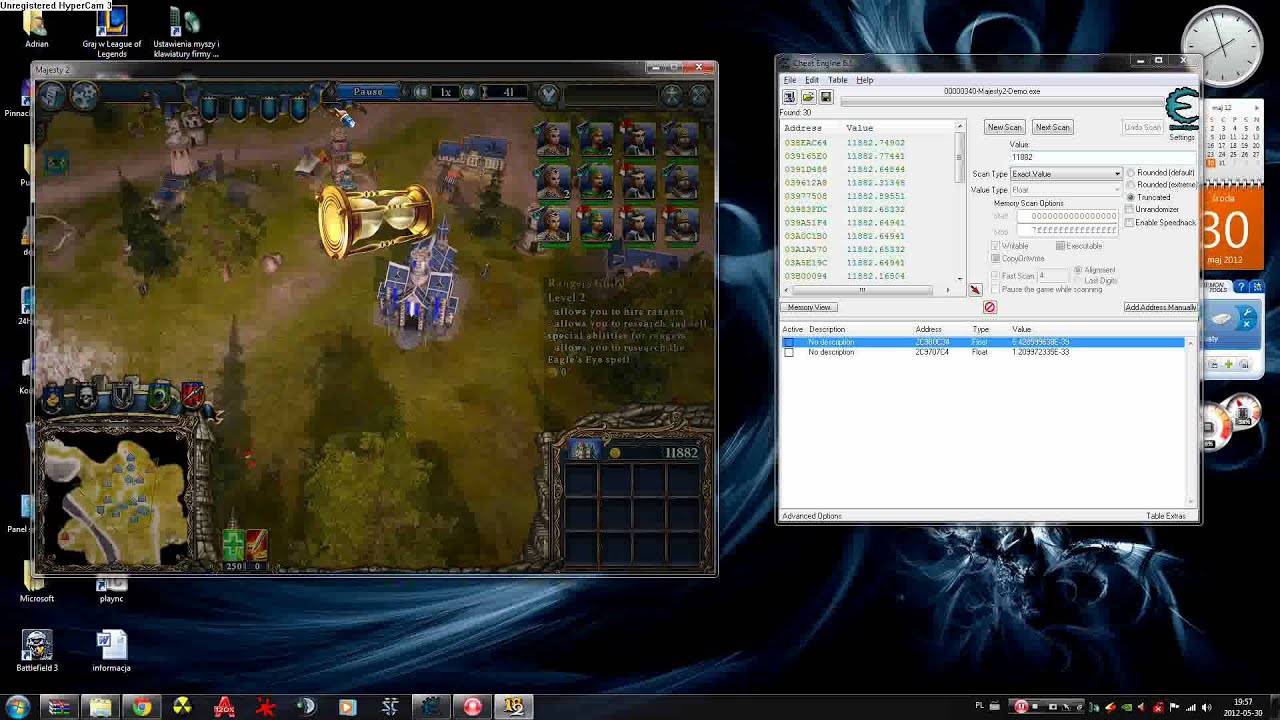This screenshot has height=720, width=1280.
Task: Toggle the Executable checkbox
Action: 1061,246
